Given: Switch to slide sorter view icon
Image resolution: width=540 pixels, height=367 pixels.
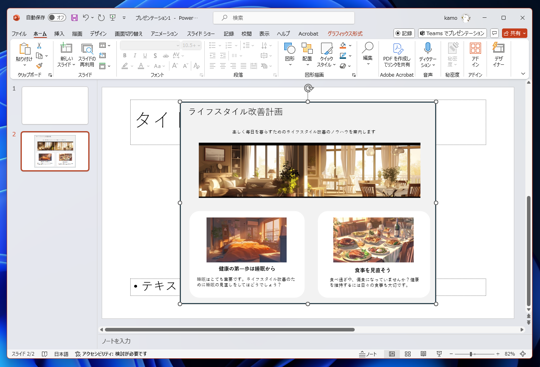Looking at the screenshot, I should (407, 354).
